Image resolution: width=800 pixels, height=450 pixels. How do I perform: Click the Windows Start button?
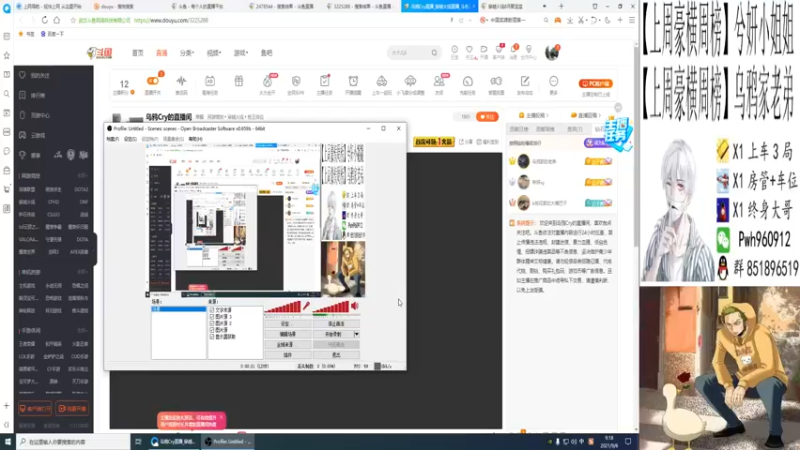pos(7,442)
